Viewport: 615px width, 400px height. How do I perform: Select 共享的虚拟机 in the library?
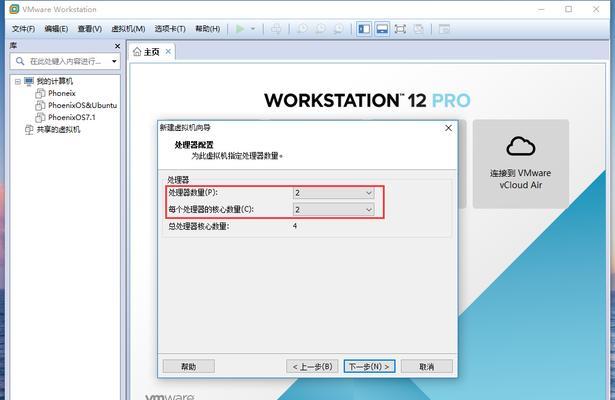tap(58, 129)
